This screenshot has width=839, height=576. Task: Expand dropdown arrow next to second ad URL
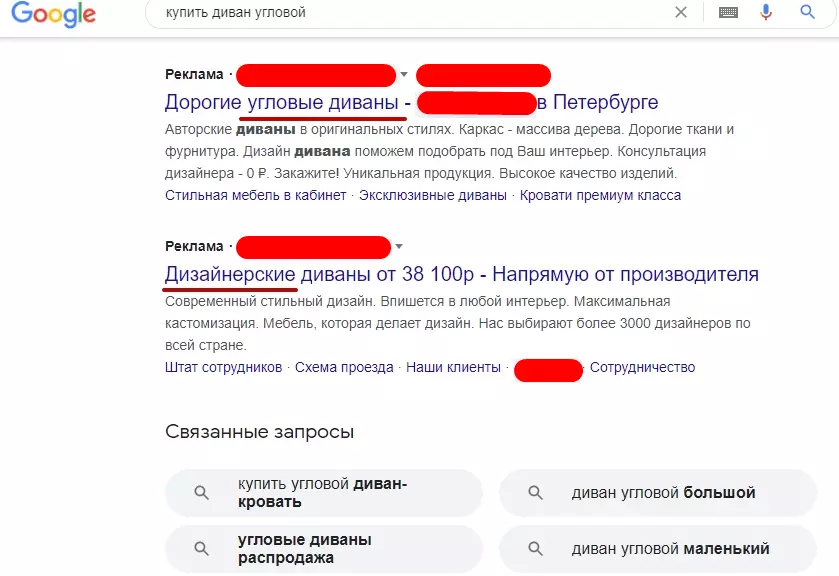pyautogui.click(x=399, y=246)
